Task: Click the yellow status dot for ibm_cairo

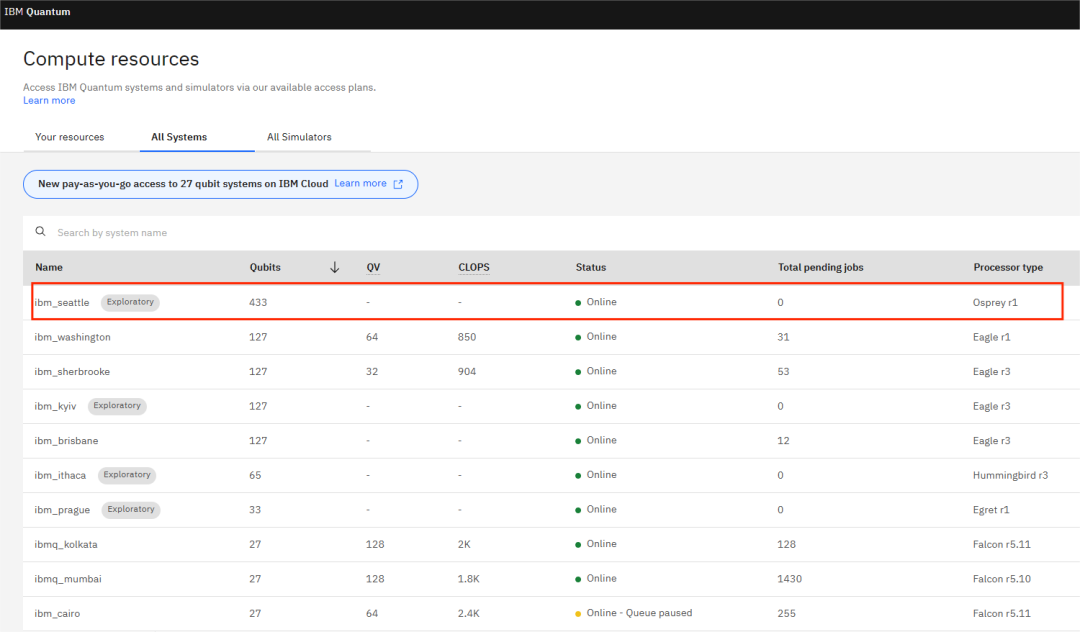Action: 578,613
